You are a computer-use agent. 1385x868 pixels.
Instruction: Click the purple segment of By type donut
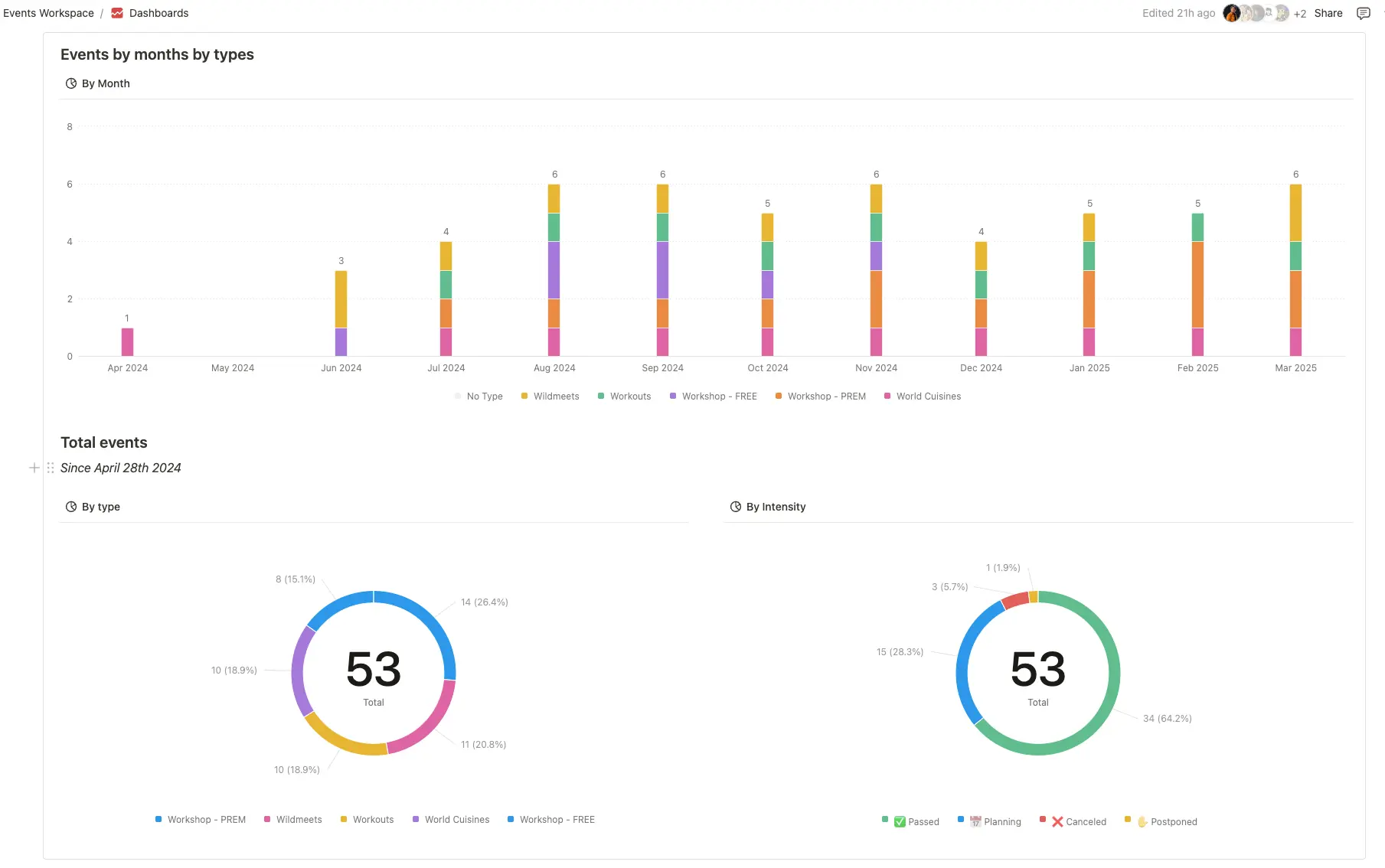[x=299, y=671]
